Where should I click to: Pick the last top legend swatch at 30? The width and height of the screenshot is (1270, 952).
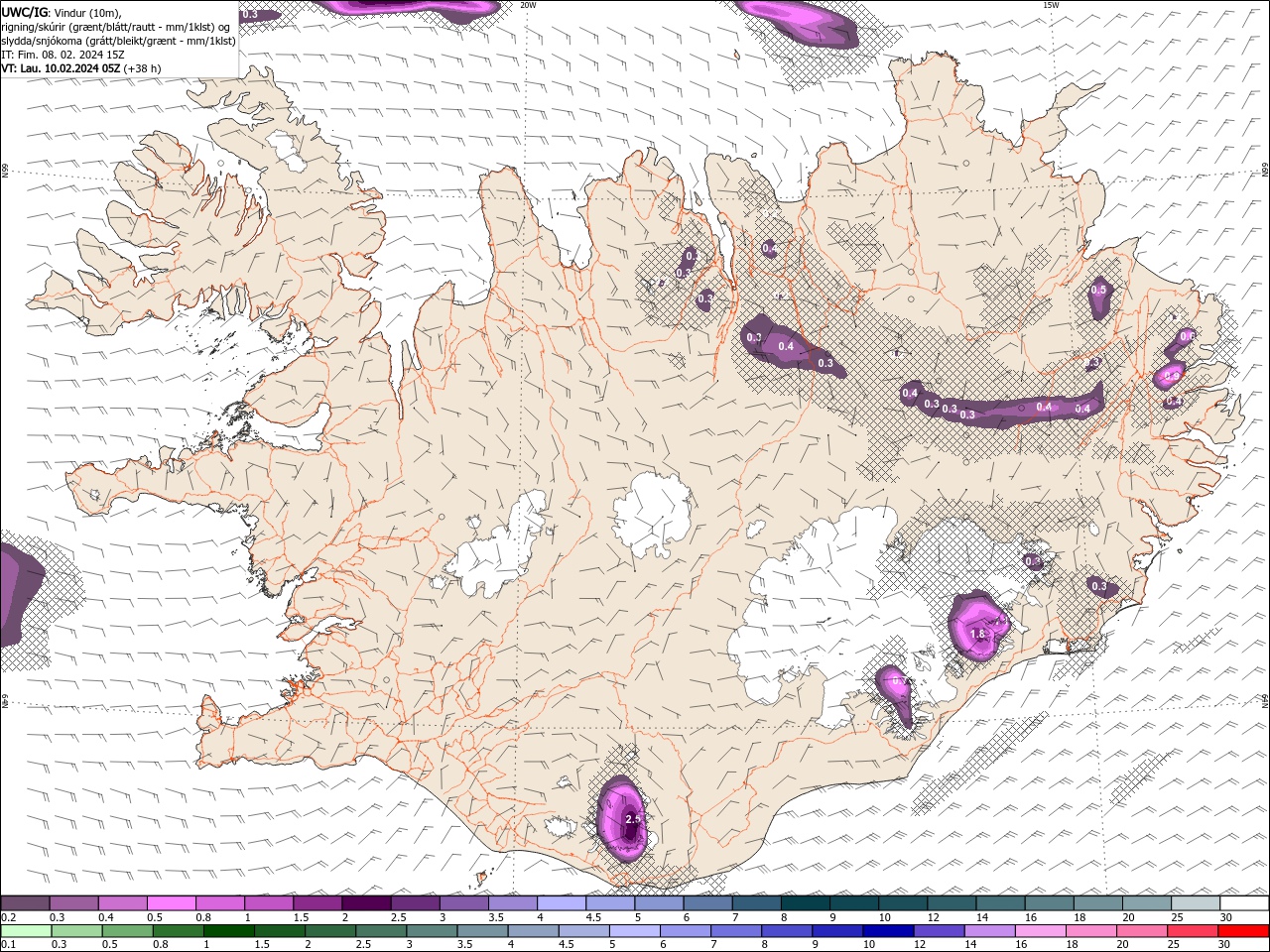pyautogui.click(x=1244, y=903)
